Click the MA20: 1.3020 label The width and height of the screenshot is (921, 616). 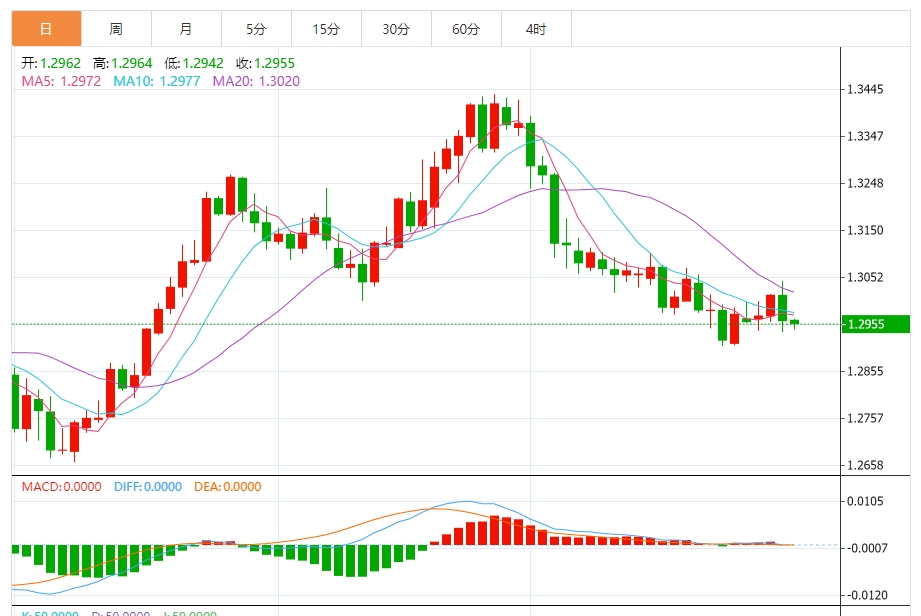tap(256, 81)
